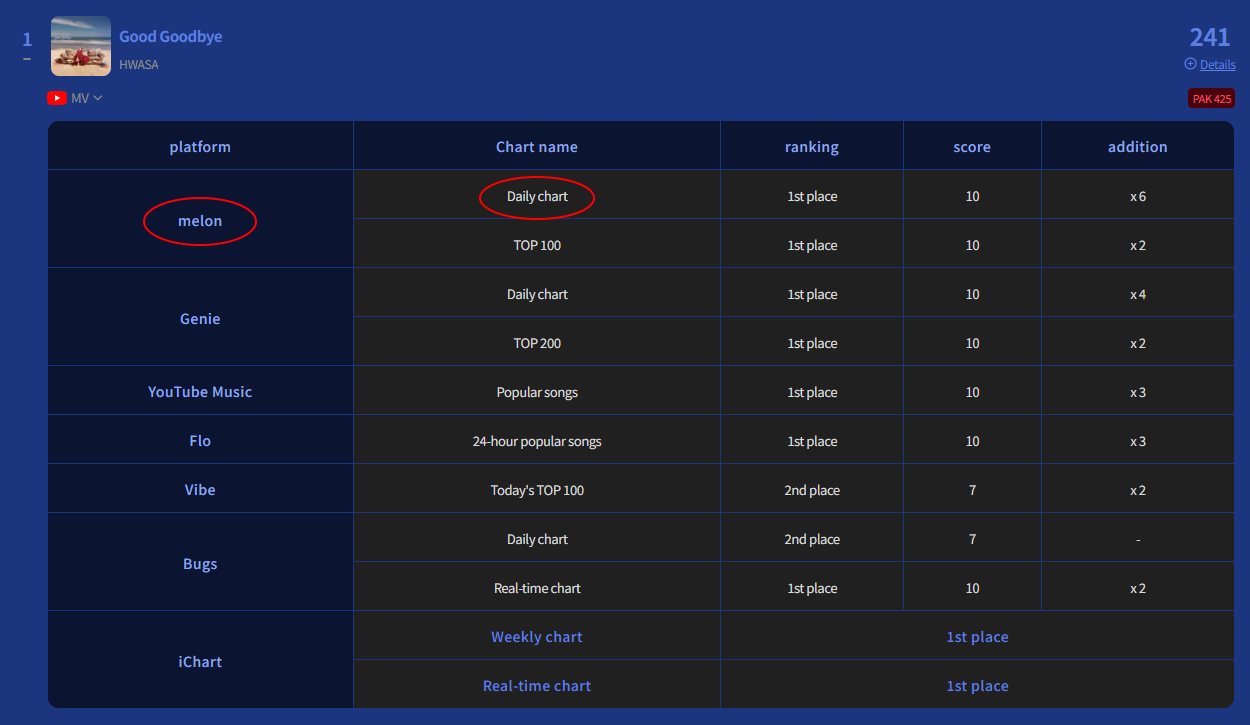Image resolution: width=1250 pixels, height=725 pixels.
Task: Click x2 addition in TOP 100 row
Action: (x=1138, y=245)
